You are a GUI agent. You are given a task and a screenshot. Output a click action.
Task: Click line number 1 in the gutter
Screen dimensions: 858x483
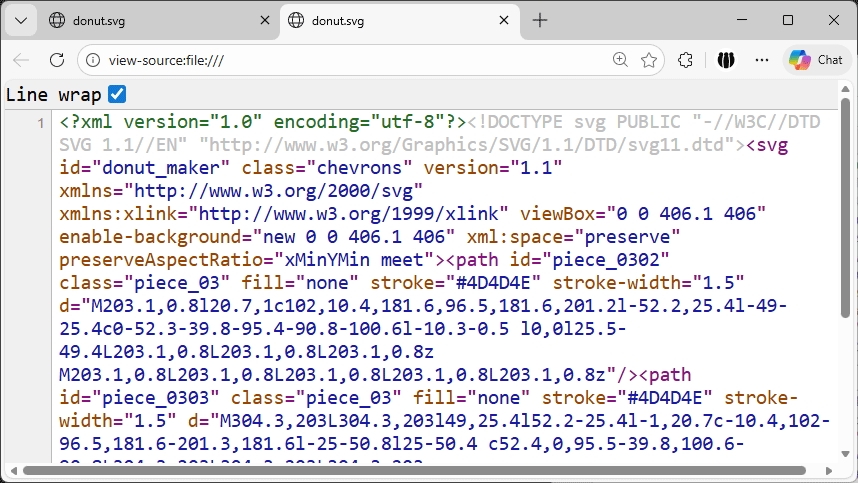tap(40, 123)
